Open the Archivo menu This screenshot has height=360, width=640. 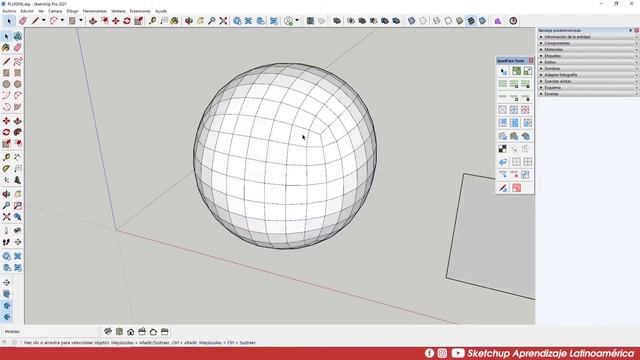9,11
